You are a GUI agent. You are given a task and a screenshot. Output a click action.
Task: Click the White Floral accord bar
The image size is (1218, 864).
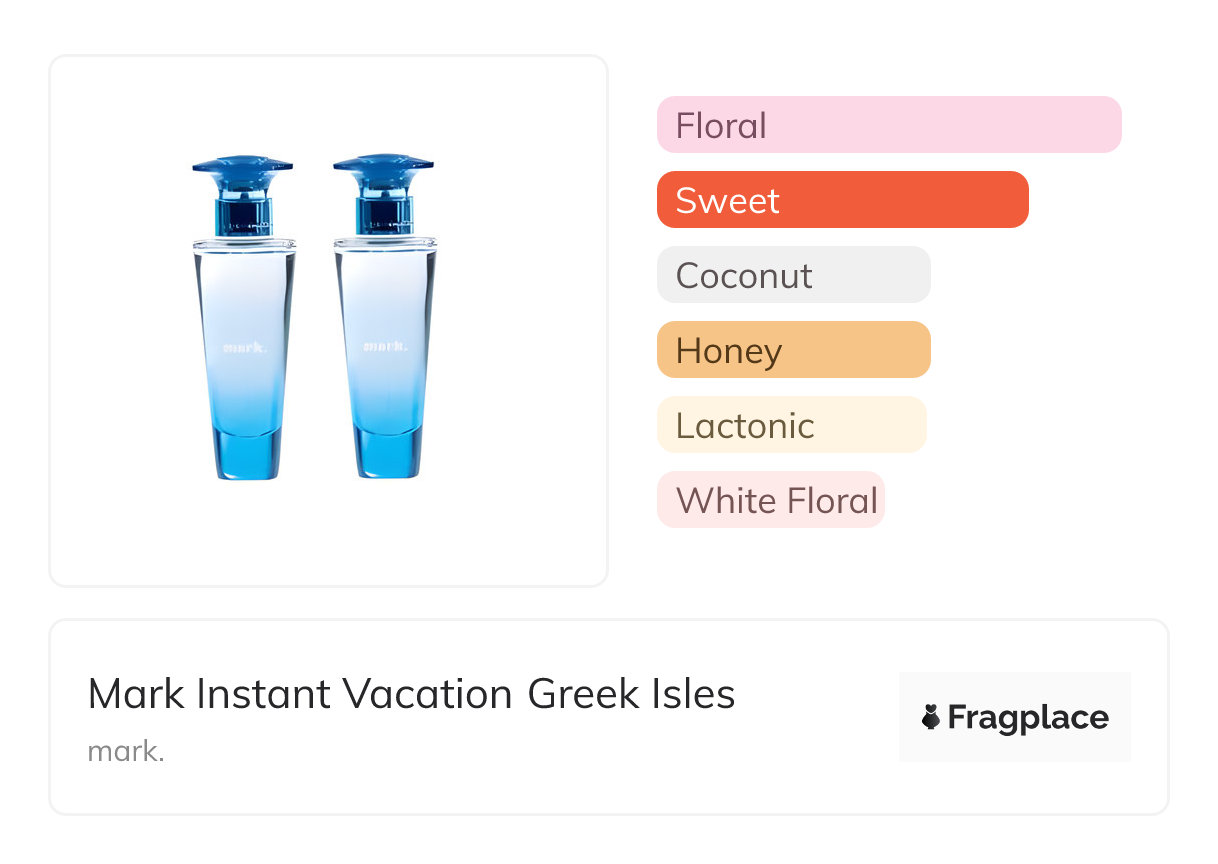coord(770,500)
